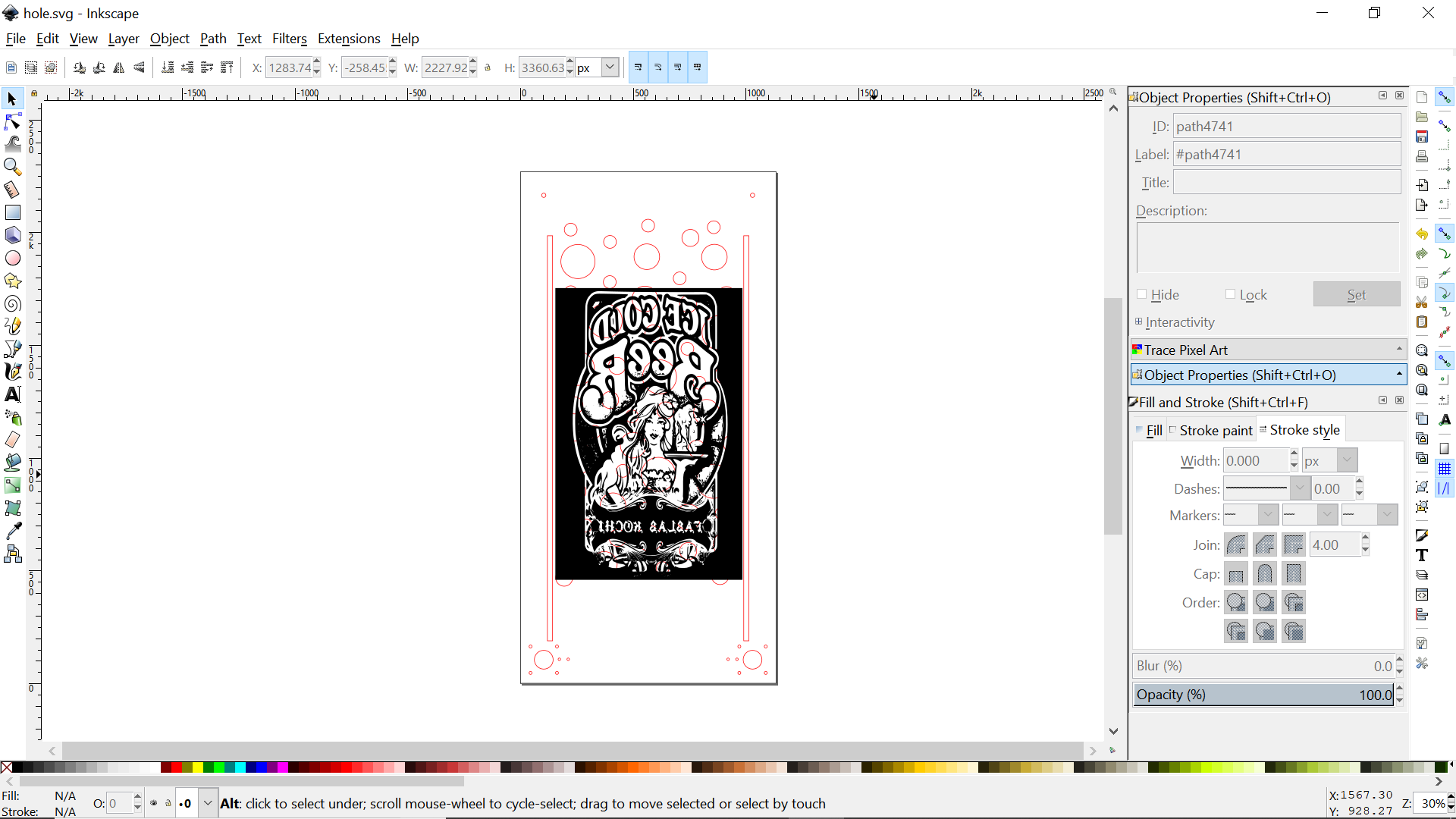Open the Extensions menu
The image size is (1456, 819).
click(348, 39)
